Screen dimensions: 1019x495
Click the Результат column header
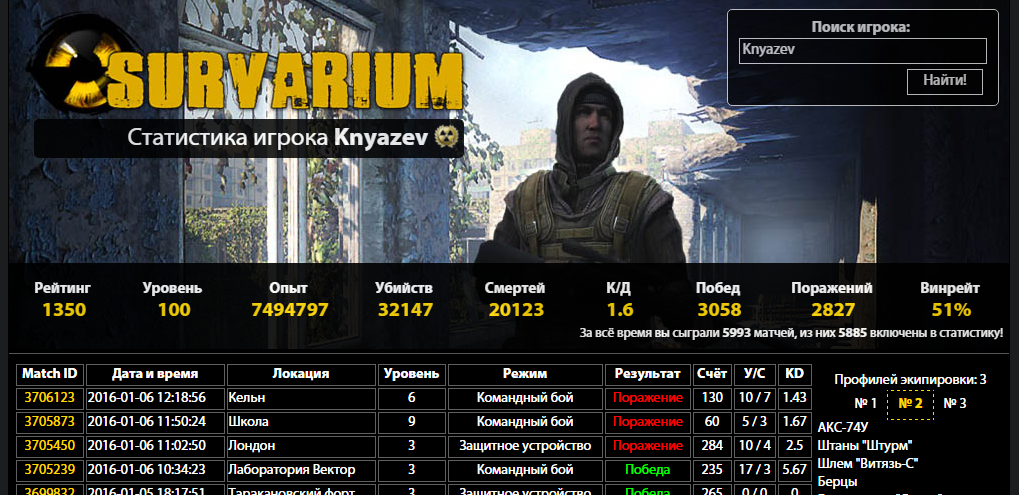647,374
